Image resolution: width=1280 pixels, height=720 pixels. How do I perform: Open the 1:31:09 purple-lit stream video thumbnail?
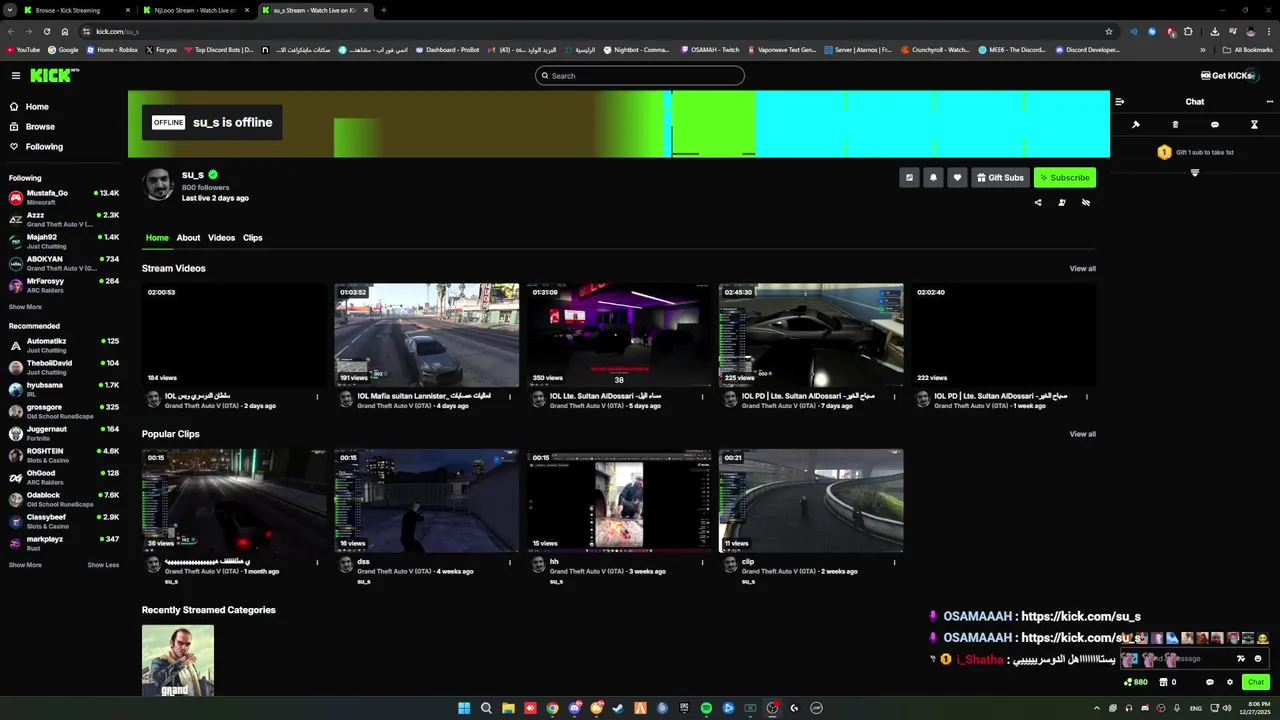(619, 335)
